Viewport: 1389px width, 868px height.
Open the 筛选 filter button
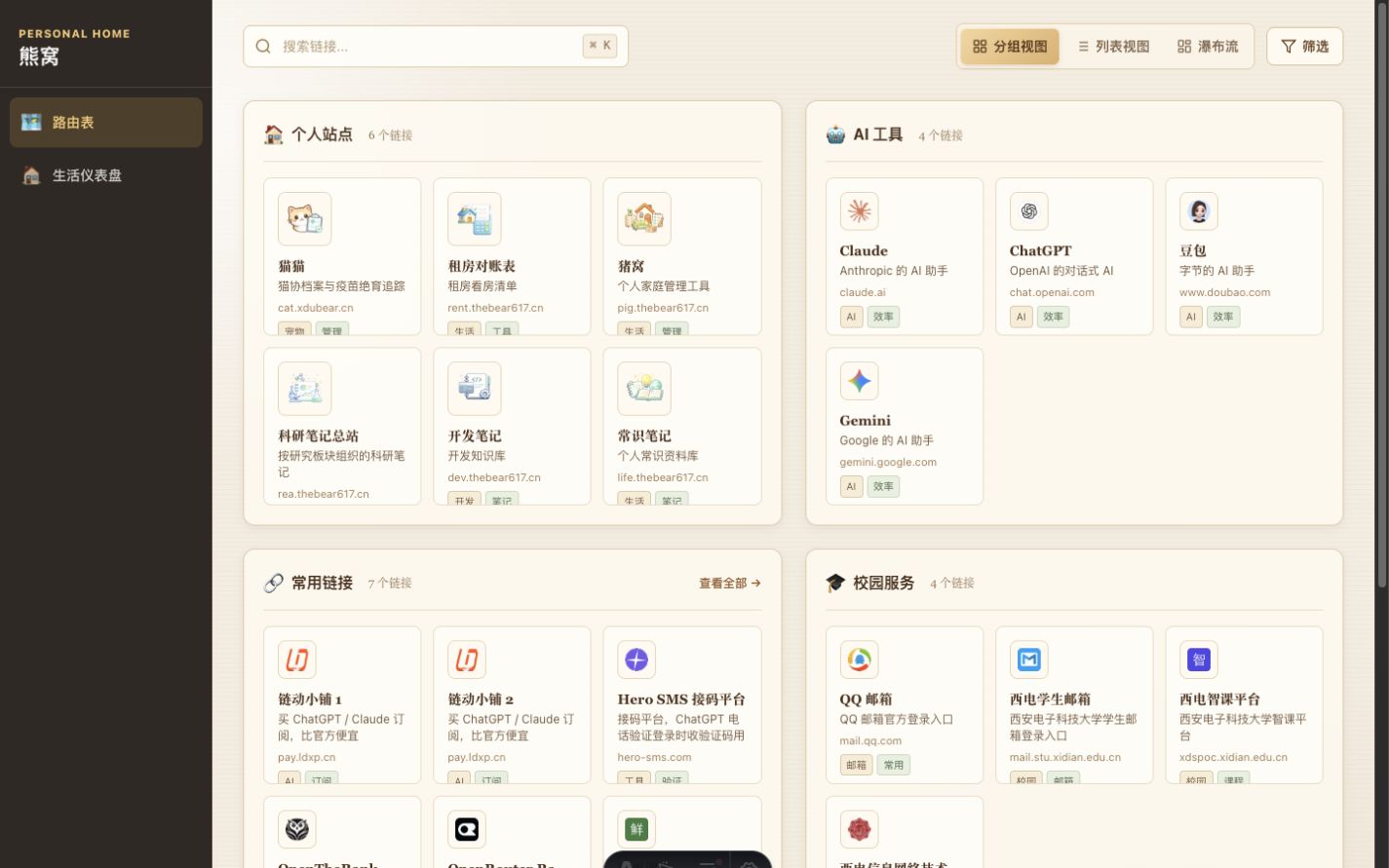pos(1305,46)
